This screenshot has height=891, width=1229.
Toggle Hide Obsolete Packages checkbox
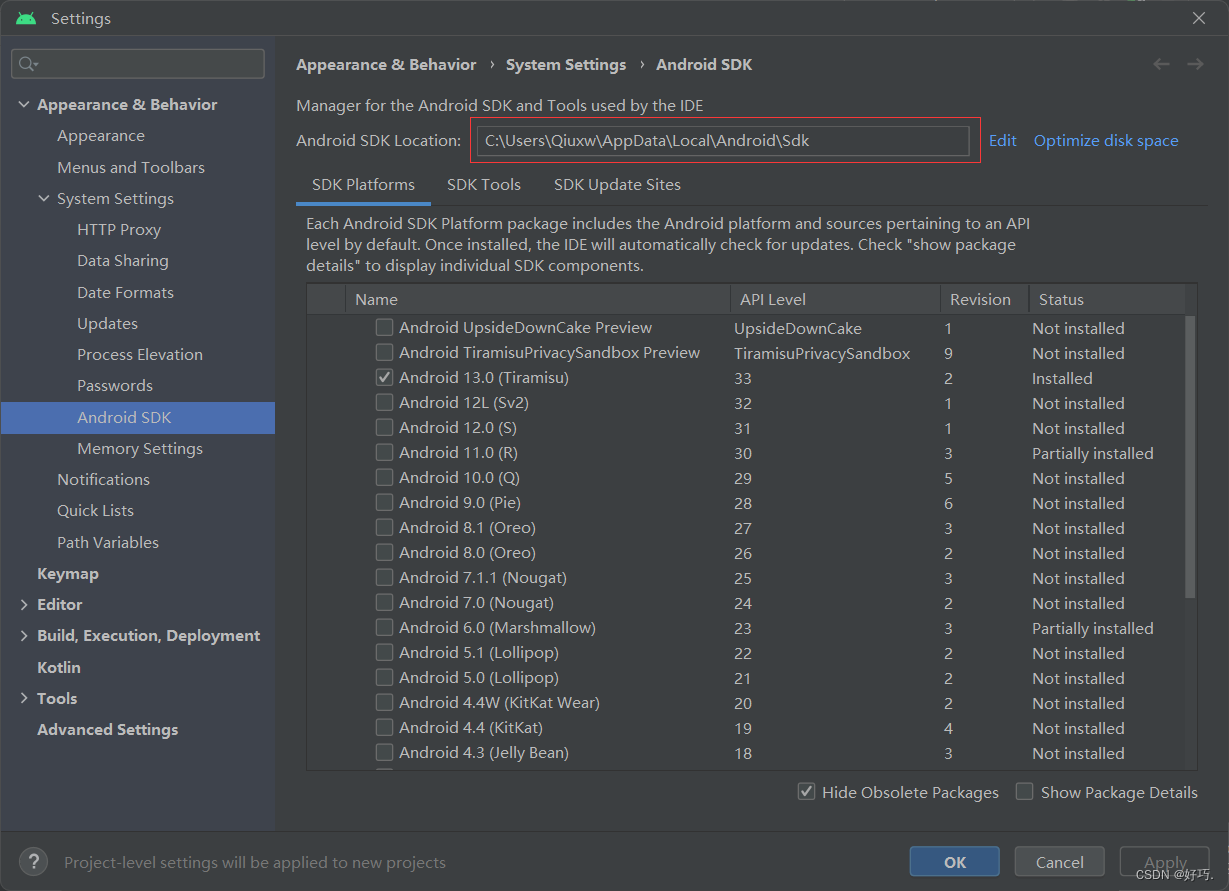tap(806, 791)
